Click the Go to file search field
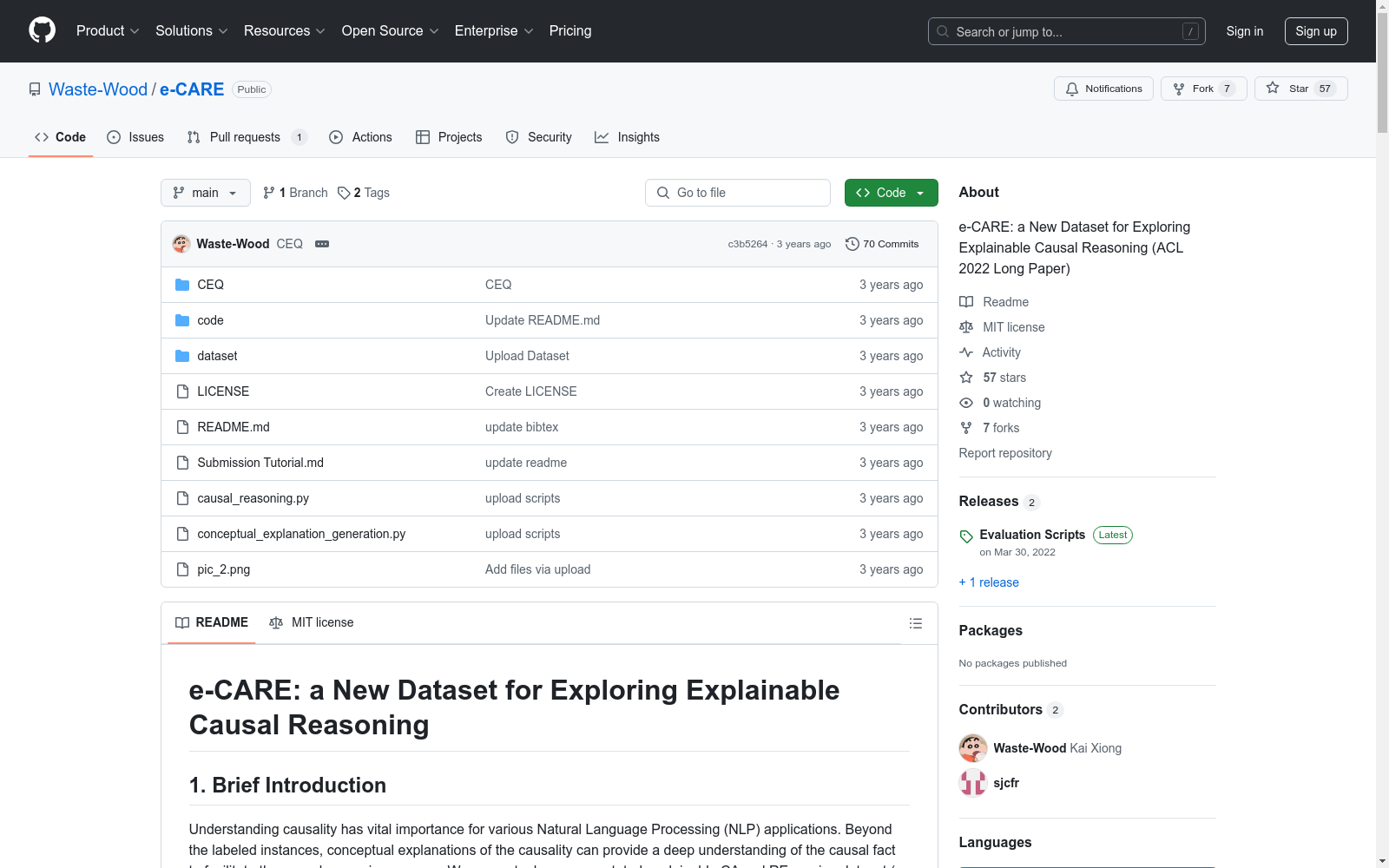The width and height of the screenshot is (1389, 868). (738, 193)
